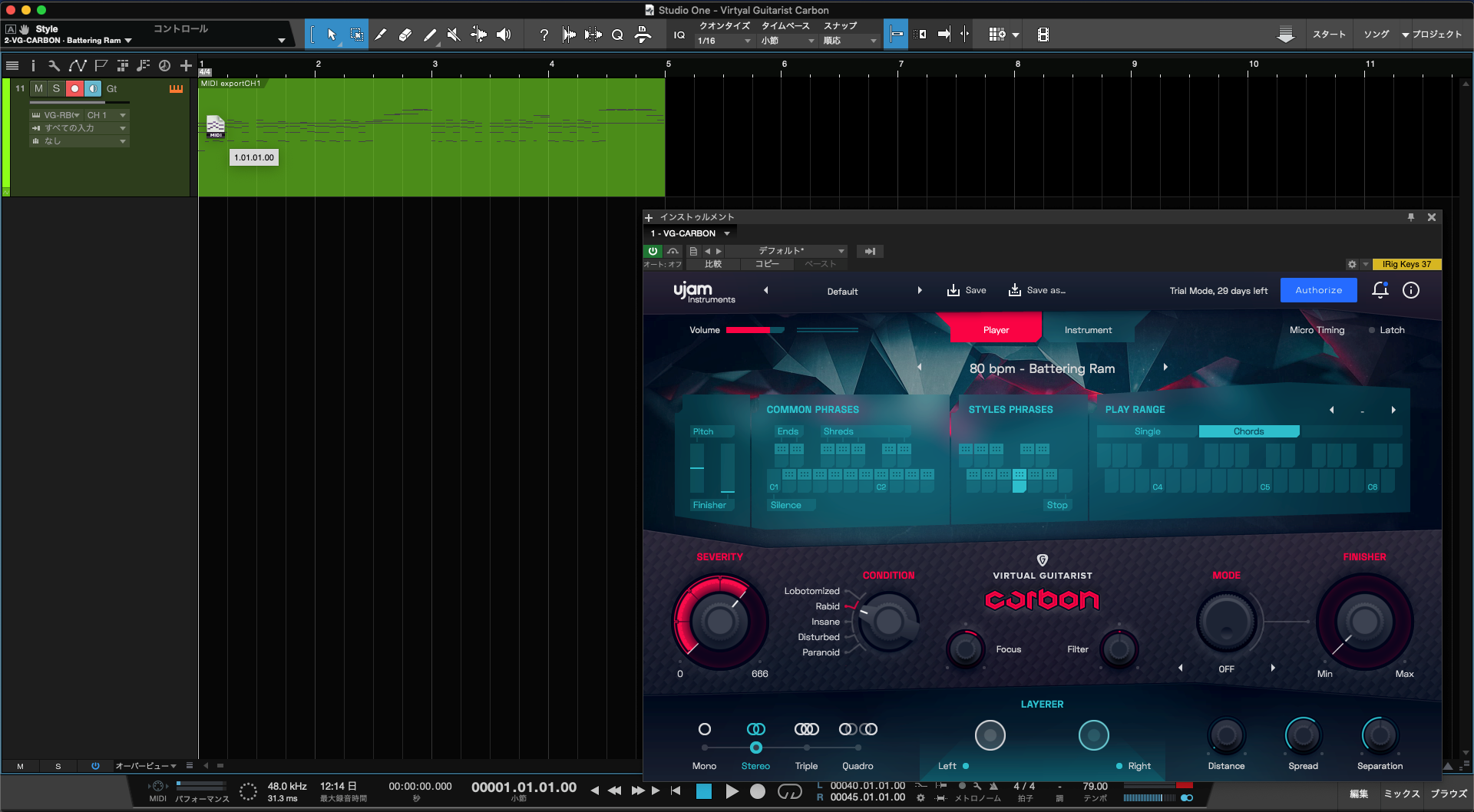The image size is (1474, 812).
Task: Open instrument window gear settings
Action: pos(1352,264)
